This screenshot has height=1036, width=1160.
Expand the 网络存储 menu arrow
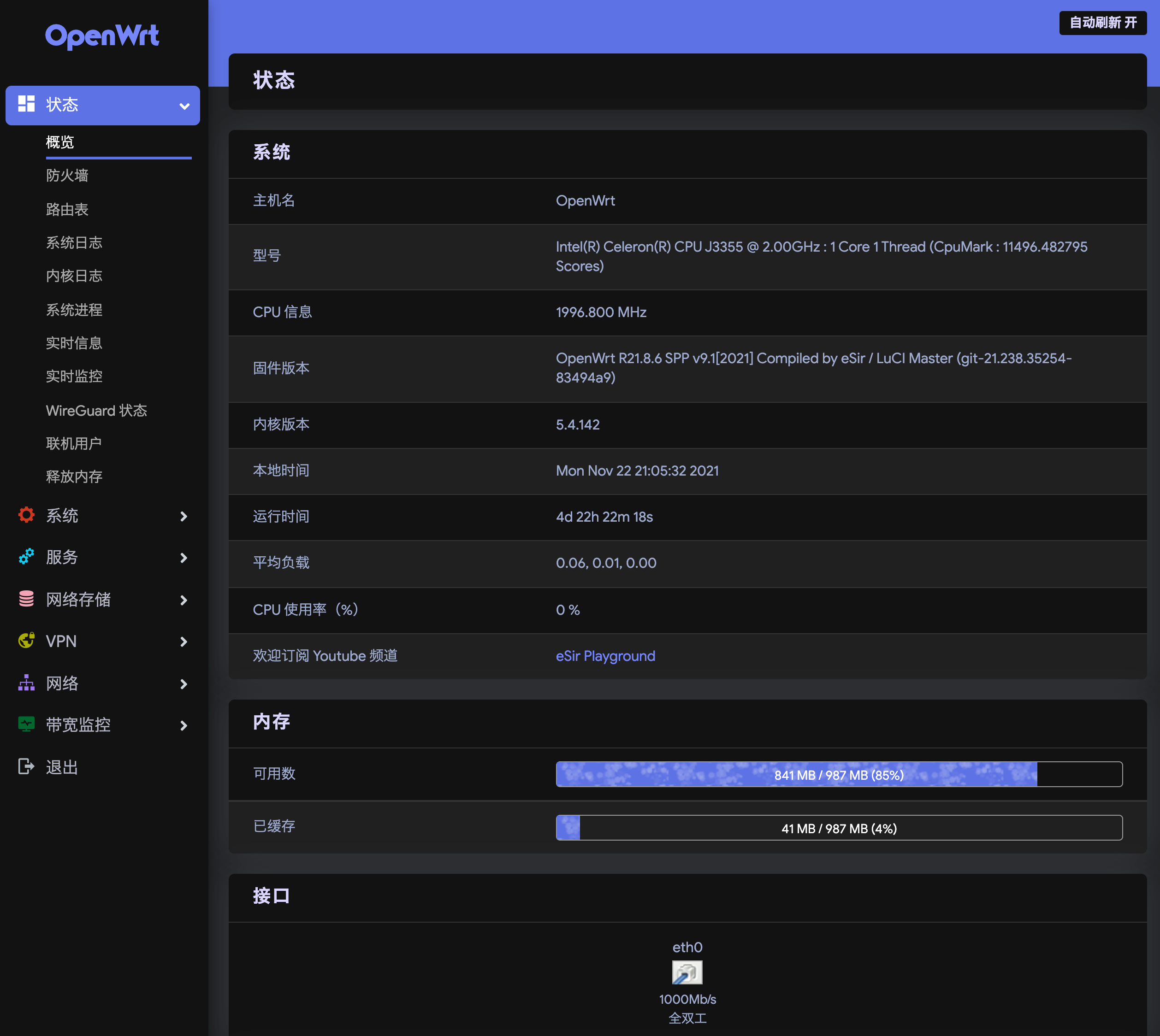[x=183, y=600]
